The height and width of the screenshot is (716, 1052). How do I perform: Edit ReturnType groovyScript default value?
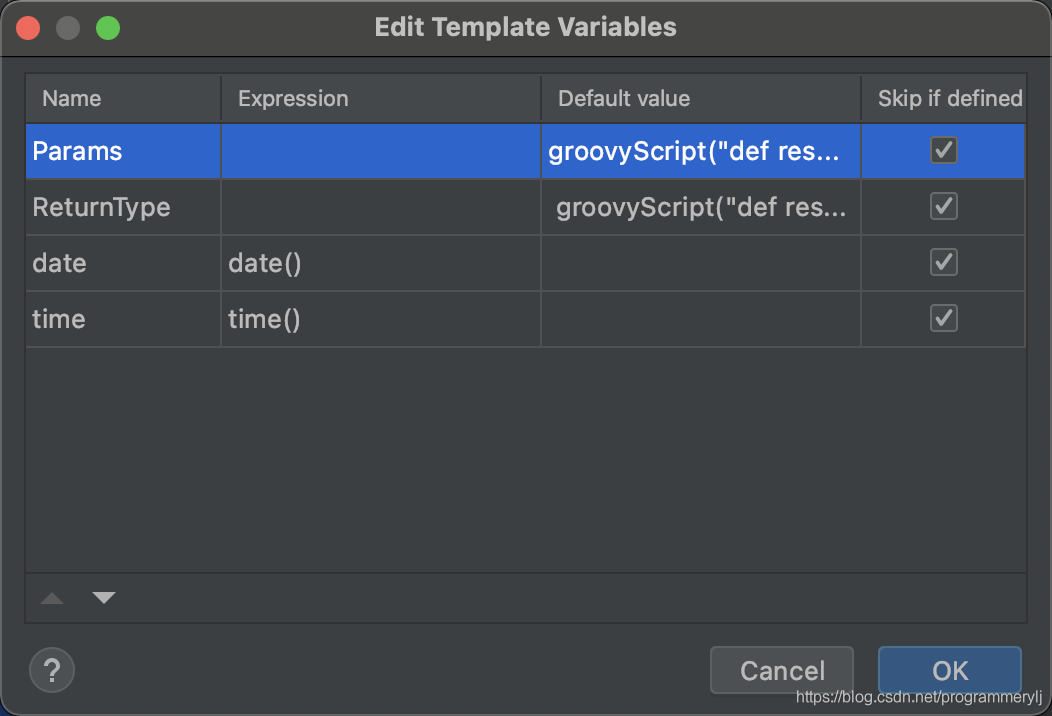[700, 207]
